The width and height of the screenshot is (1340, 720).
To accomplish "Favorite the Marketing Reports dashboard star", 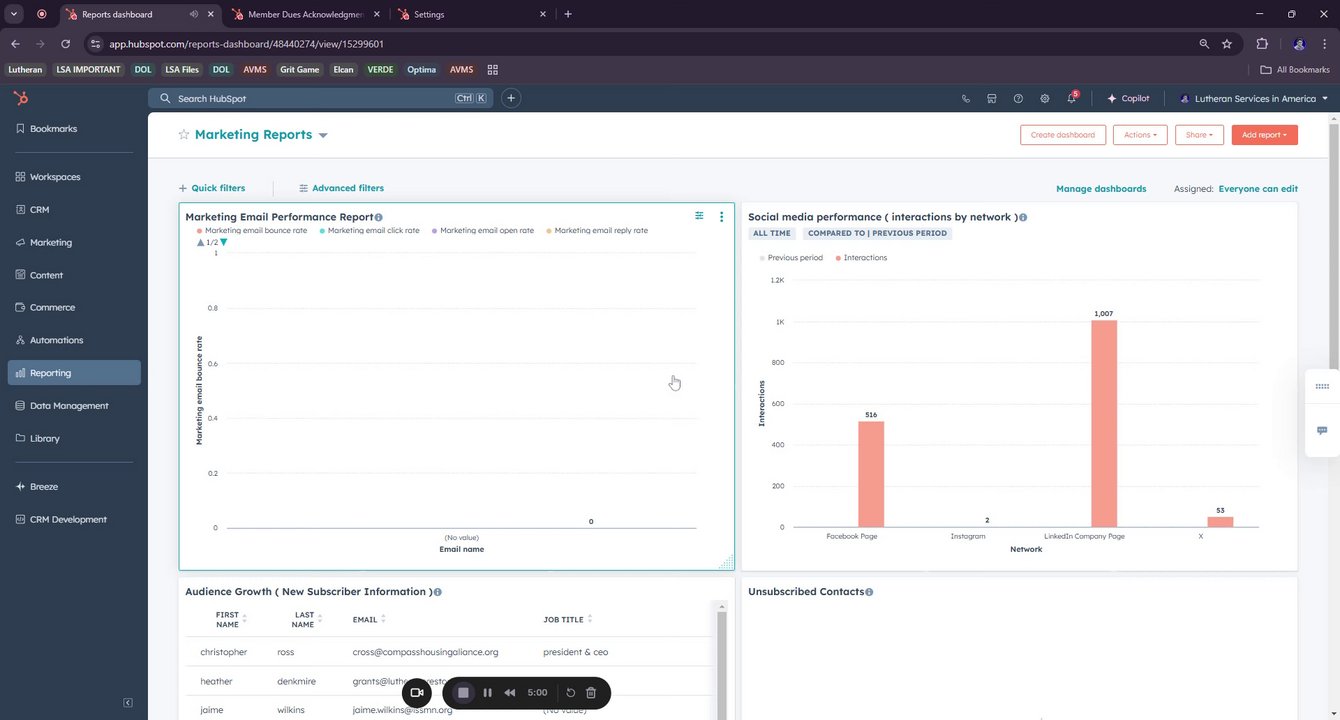I will [x=184, y=135].
